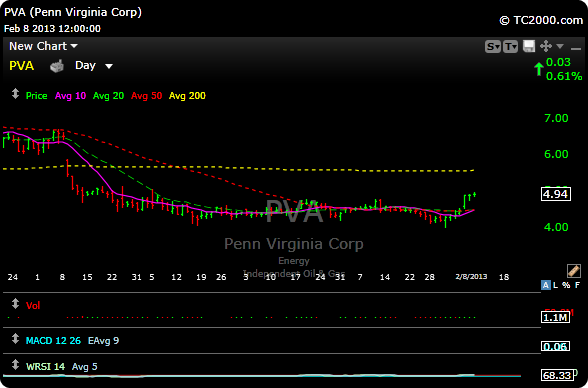Open the S dropdown button in toolbar

click(x=493, y=46)
